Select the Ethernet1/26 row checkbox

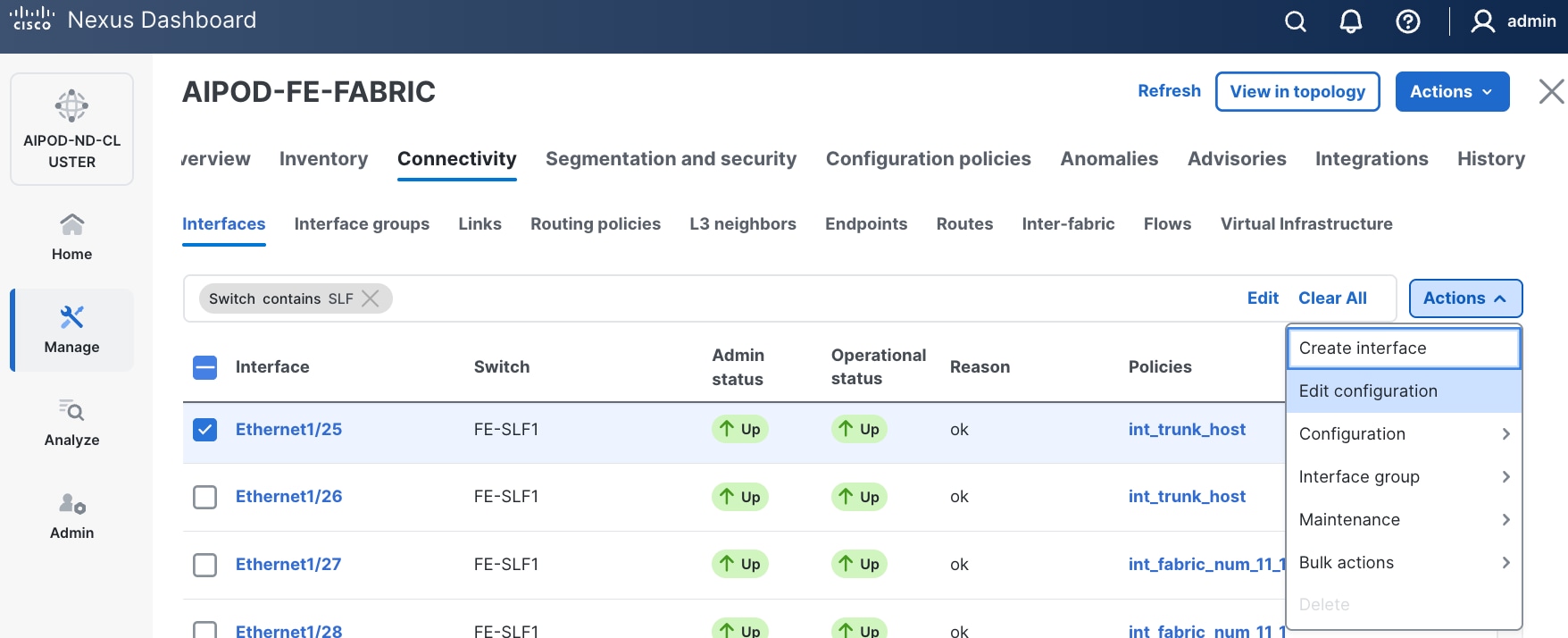point(205,497)
